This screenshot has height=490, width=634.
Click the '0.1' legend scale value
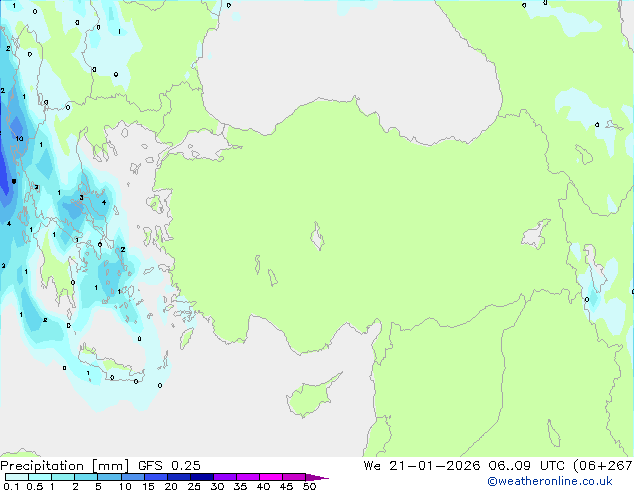(11, 486)
